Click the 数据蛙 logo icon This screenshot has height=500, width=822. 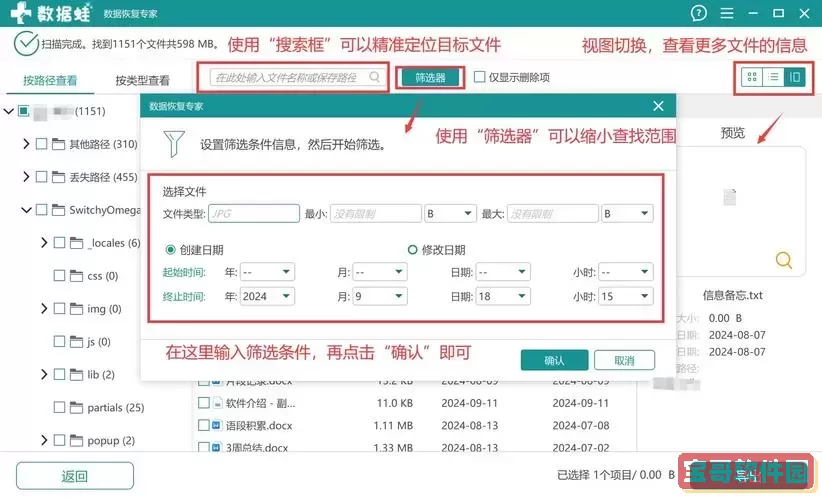21,13
